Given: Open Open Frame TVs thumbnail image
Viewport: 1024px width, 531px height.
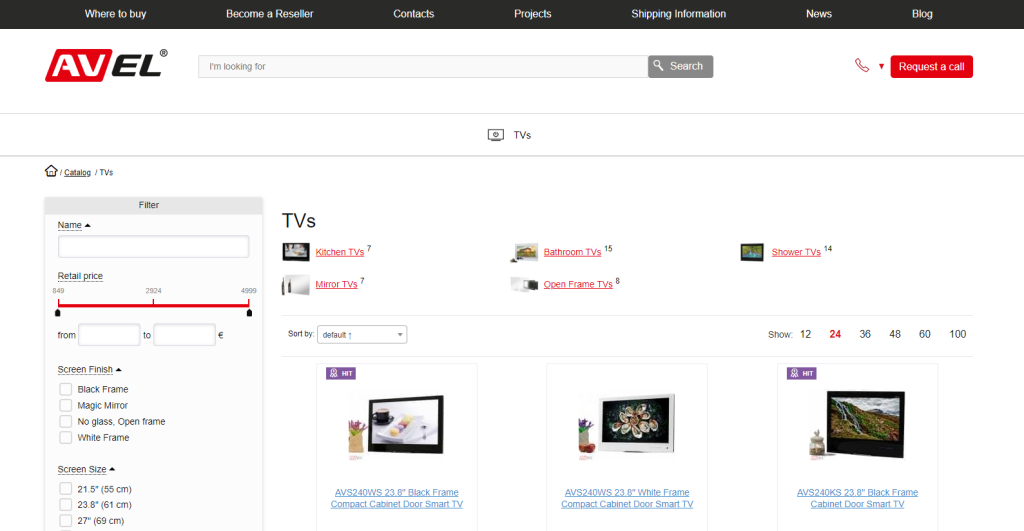Looking at the screenshot, I should tap(524, 285).
